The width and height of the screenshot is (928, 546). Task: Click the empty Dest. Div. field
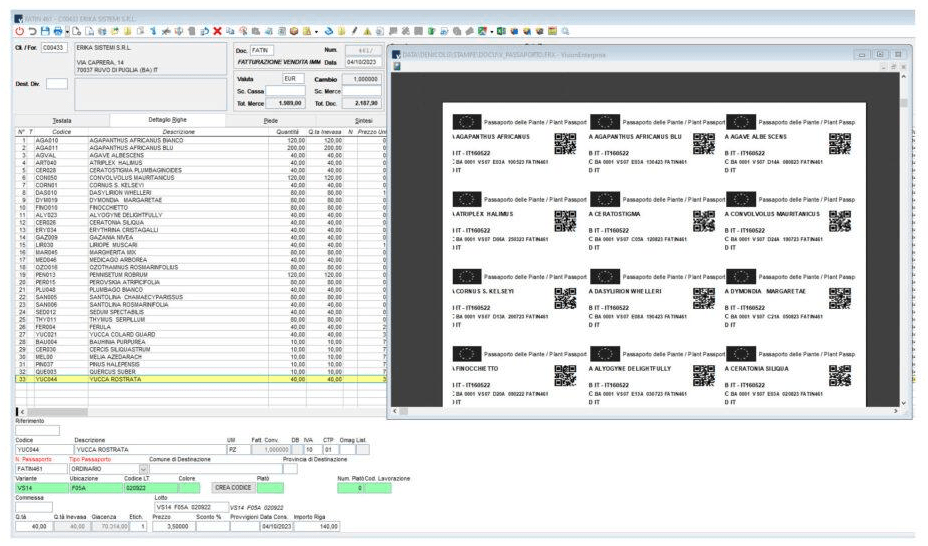click(57, 84)
